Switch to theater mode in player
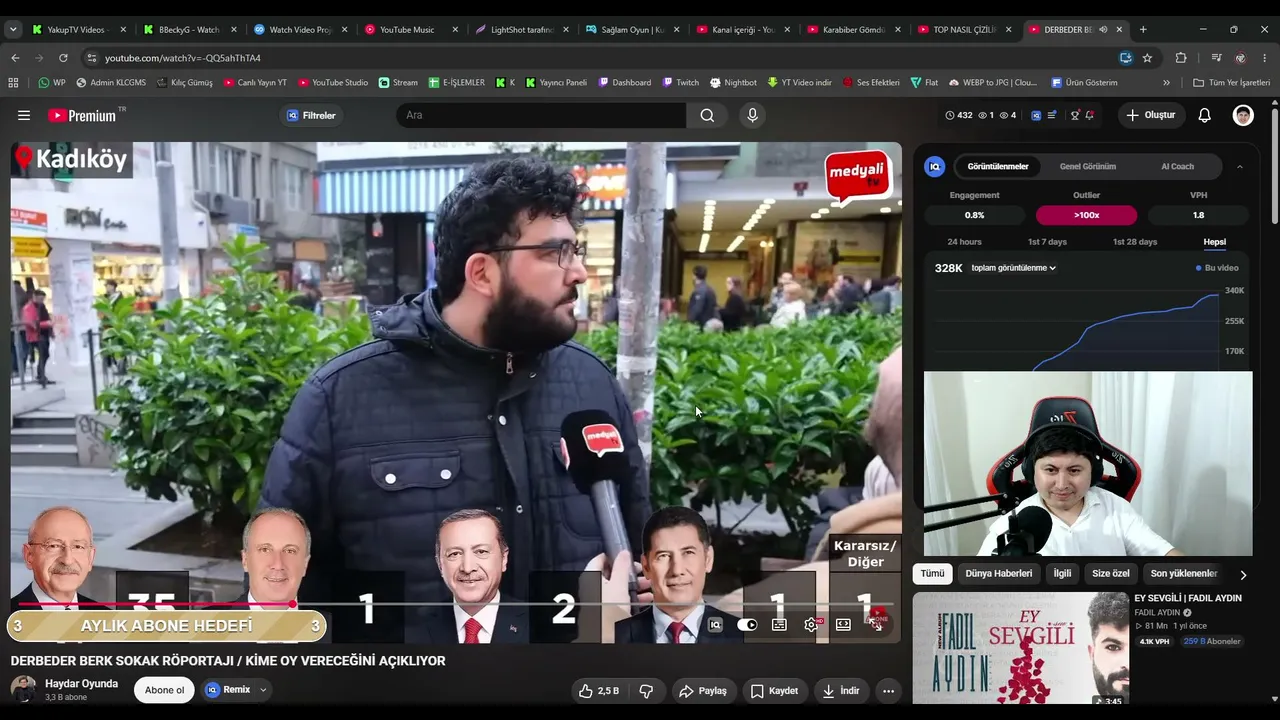 pos(843,624)
